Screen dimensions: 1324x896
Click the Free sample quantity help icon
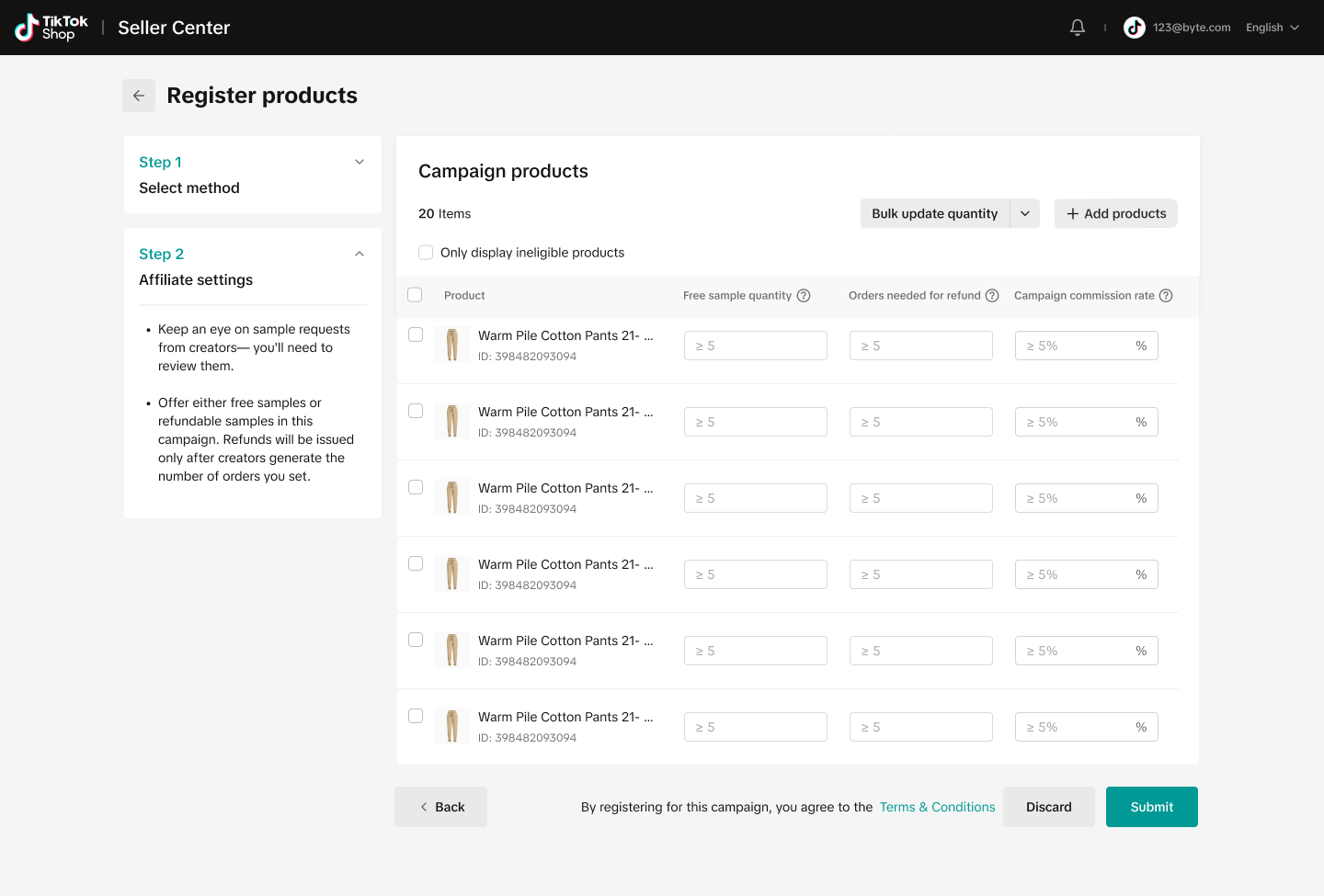pos(804,296)
